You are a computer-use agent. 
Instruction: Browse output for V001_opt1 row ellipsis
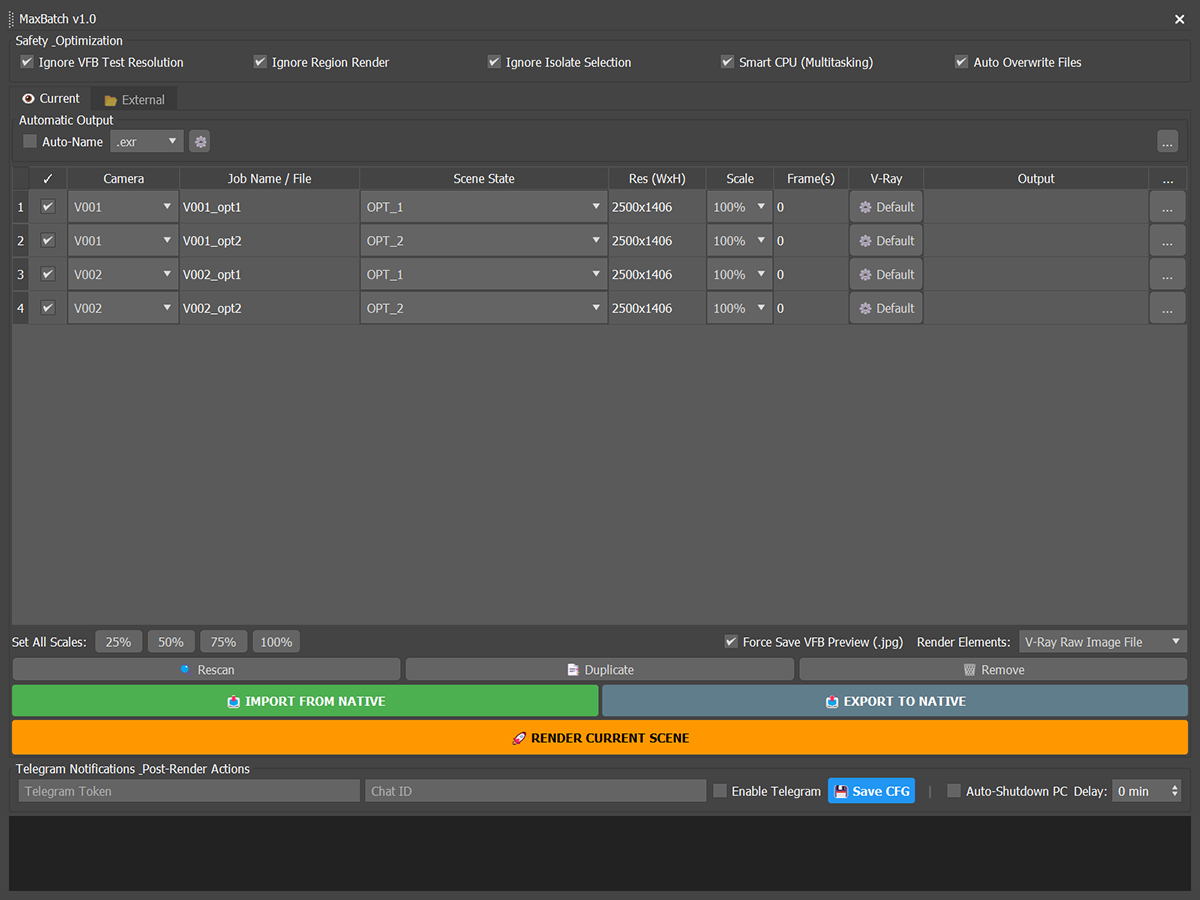(1167, 207)
